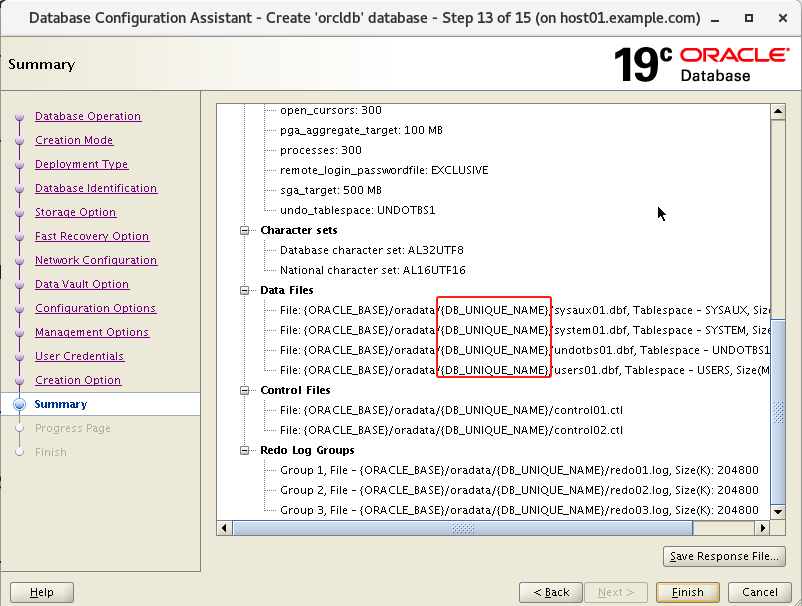Minimize the Database Configuration Assistant window
This screenshot has width=802, height=606.
tap(716, 18)
